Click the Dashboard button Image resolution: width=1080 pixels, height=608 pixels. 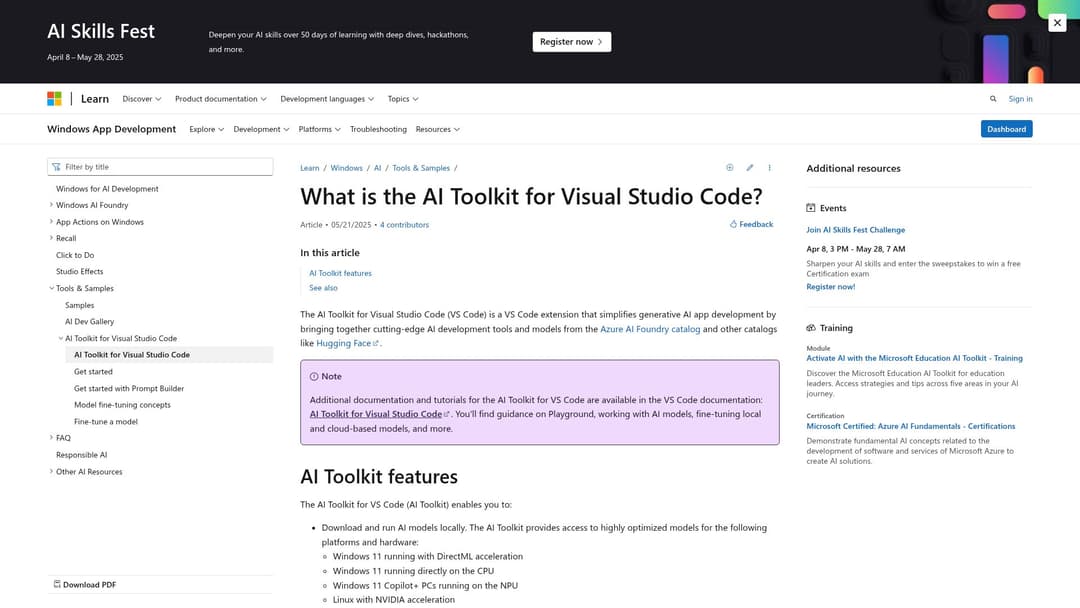pos(1006,129)
